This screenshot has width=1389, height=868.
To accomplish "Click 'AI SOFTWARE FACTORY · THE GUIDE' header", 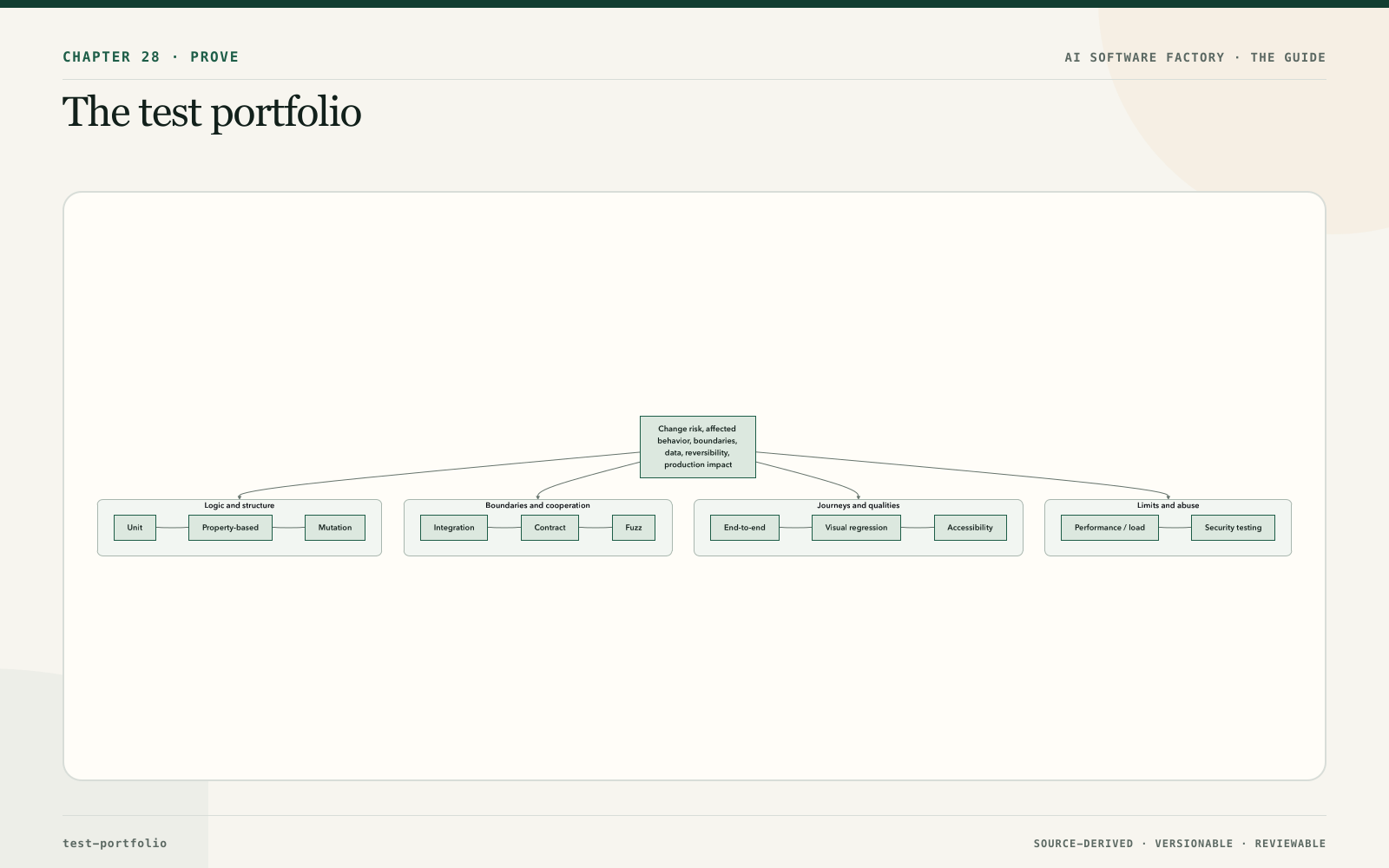I will click(1195, 57).
